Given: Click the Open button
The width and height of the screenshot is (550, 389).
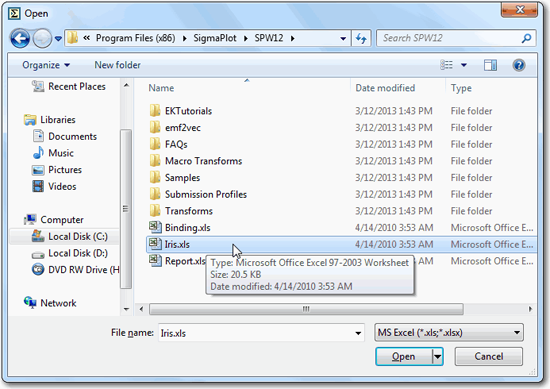Looking at the screenshot, I should 404,357.
